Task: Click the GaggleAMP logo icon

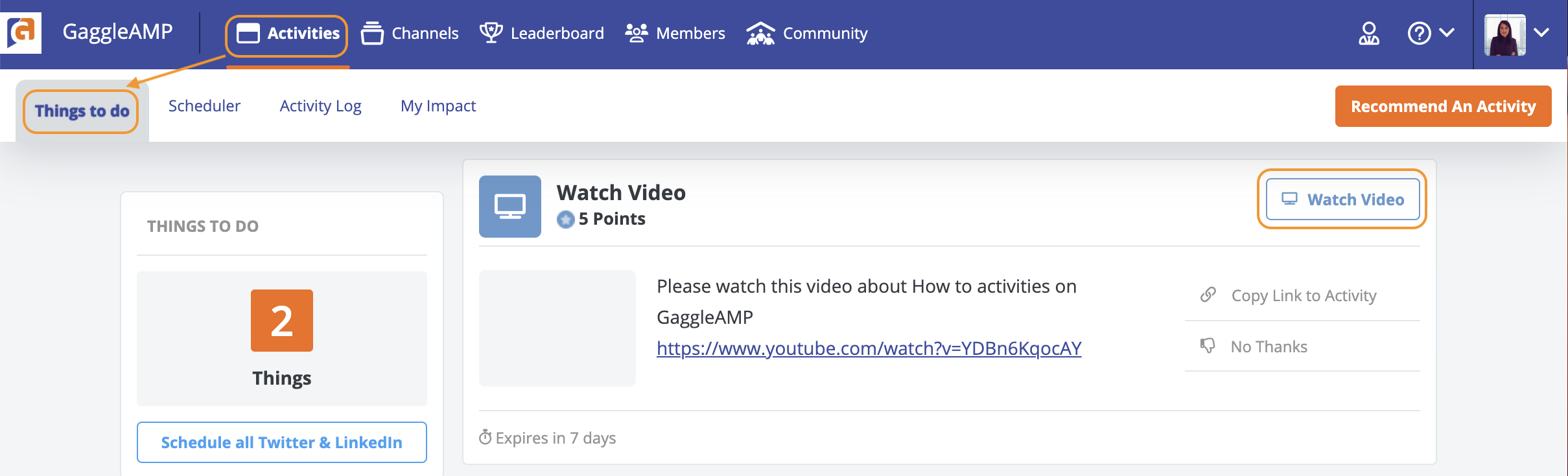Action: (x=21, y=32)
